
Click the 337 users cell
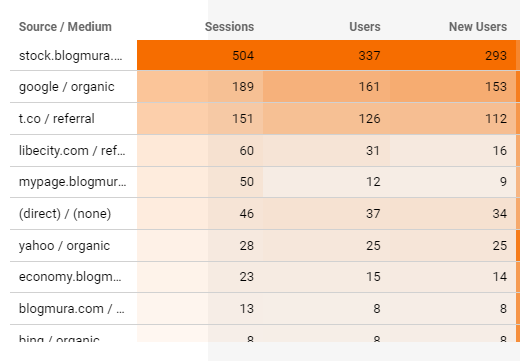[326, 55]
